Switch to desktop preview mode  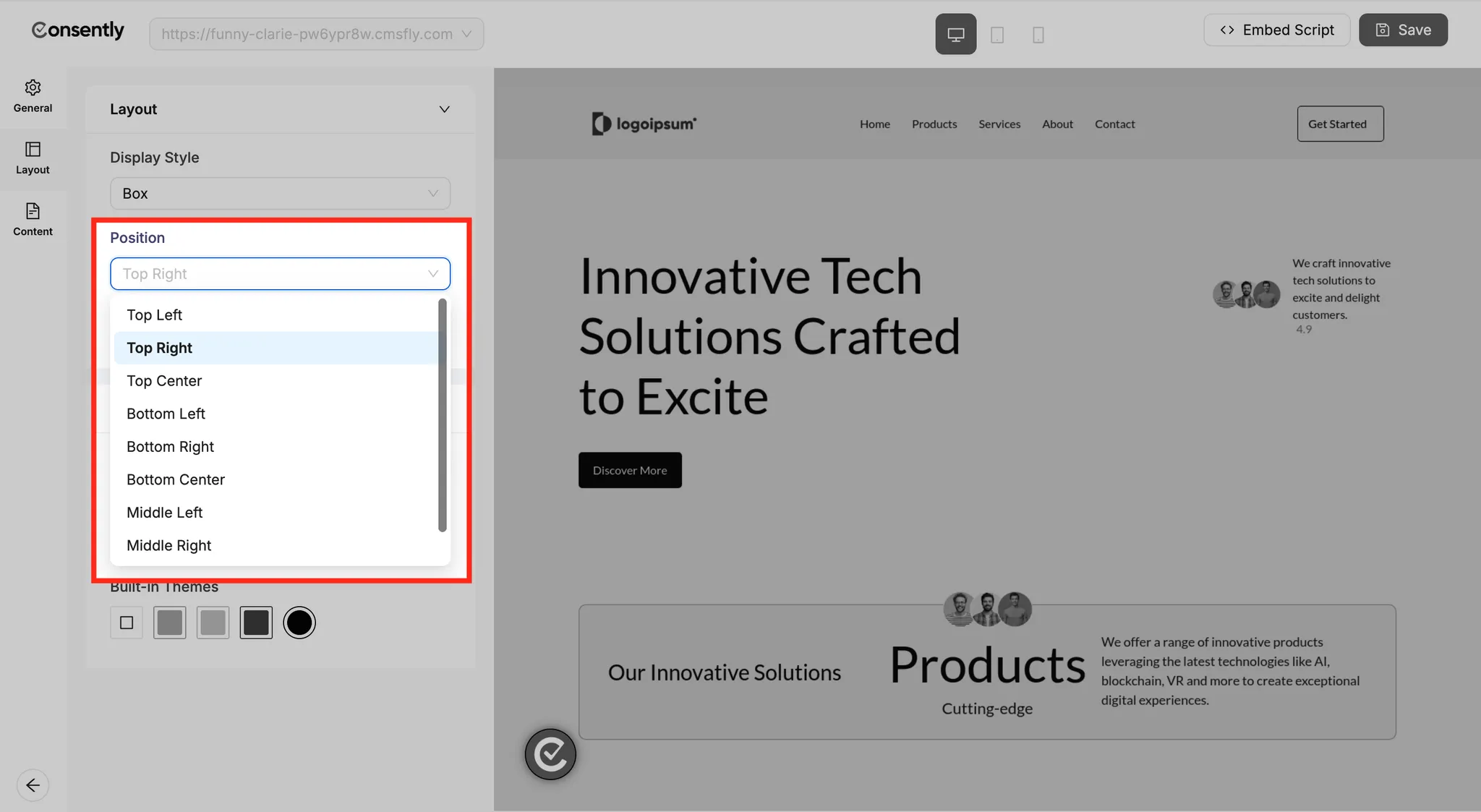click(x=955, y=33)
